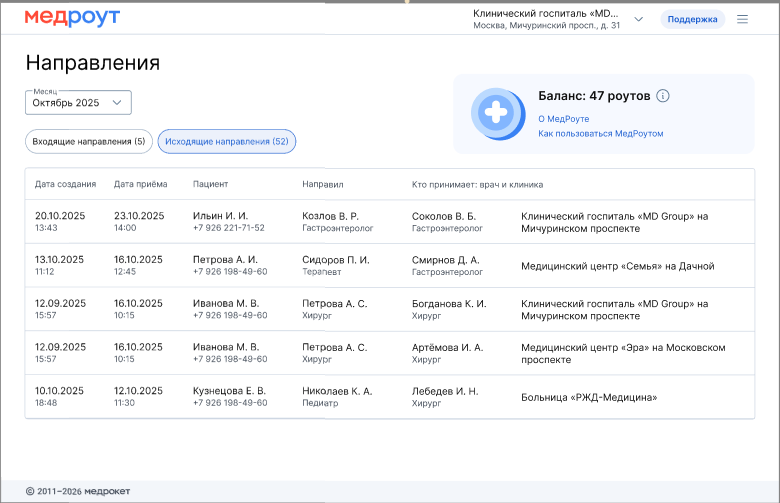Click the Баланс: 47 роутов heading

pos(594,96)
